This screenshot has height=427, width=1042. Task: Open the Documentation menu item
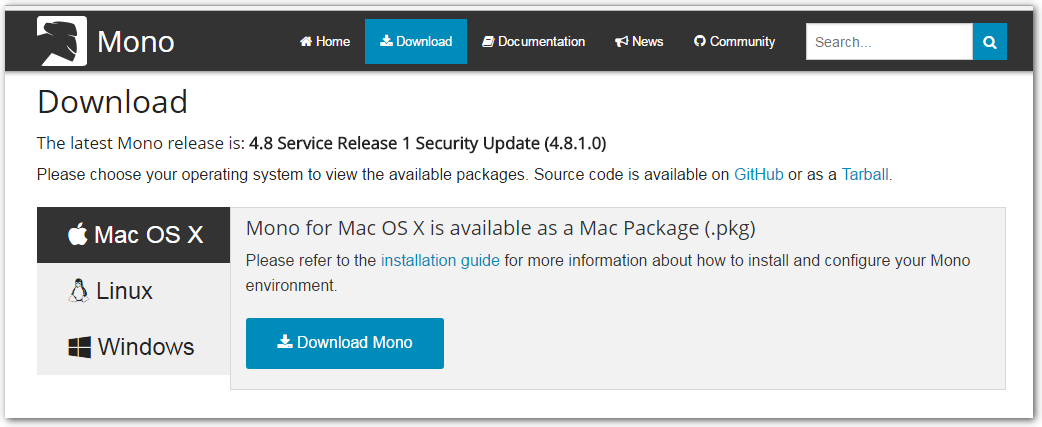click(x=534, y=42)
